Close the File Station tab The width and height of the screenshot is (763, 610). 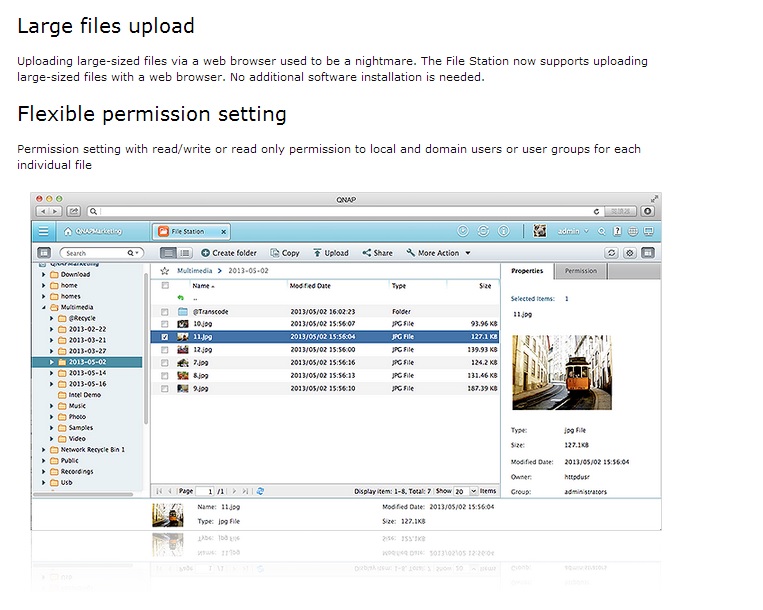click(223, 232)
